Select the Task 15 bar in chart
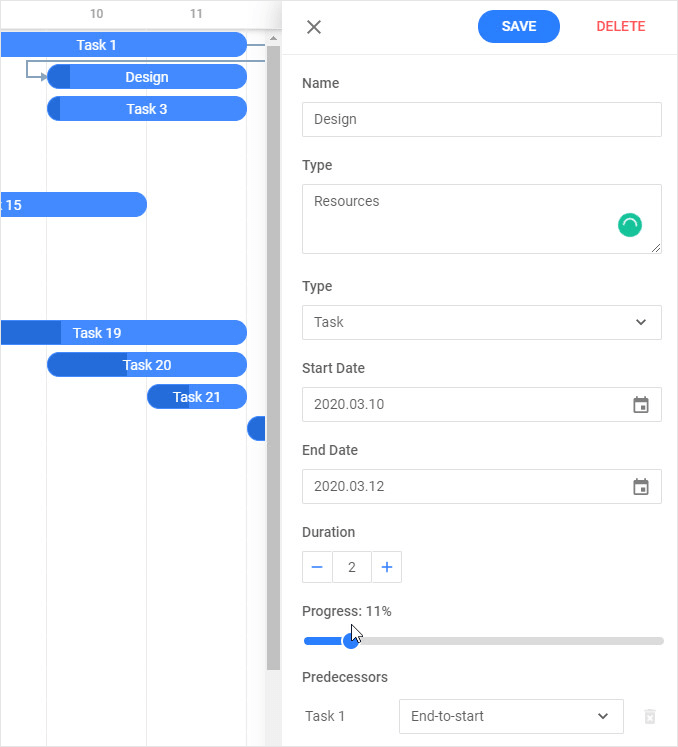 (73, 205)
